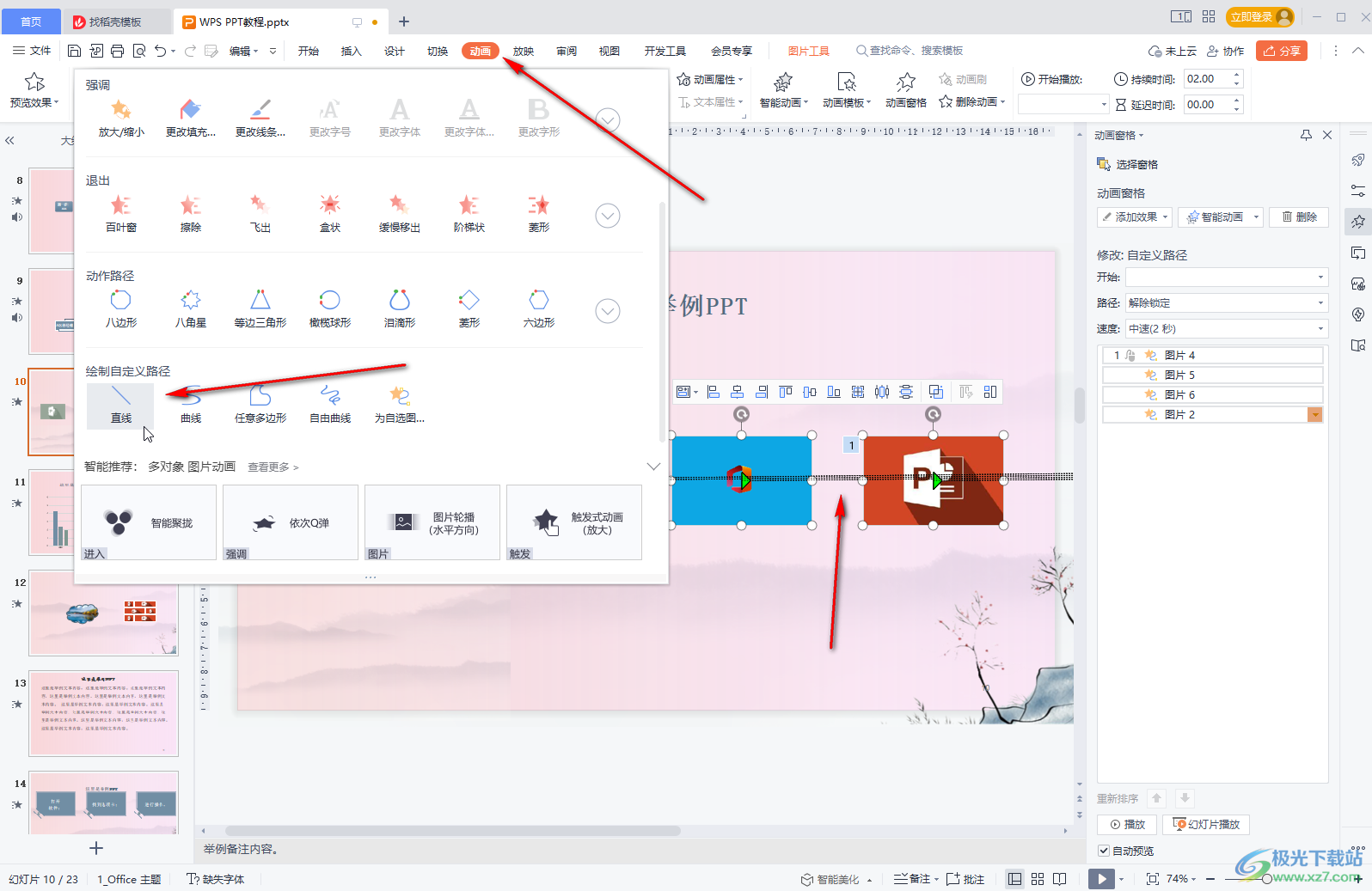Select the 图片 5 animation list row
This screenshot has height=891, width=1372.
1211,375
